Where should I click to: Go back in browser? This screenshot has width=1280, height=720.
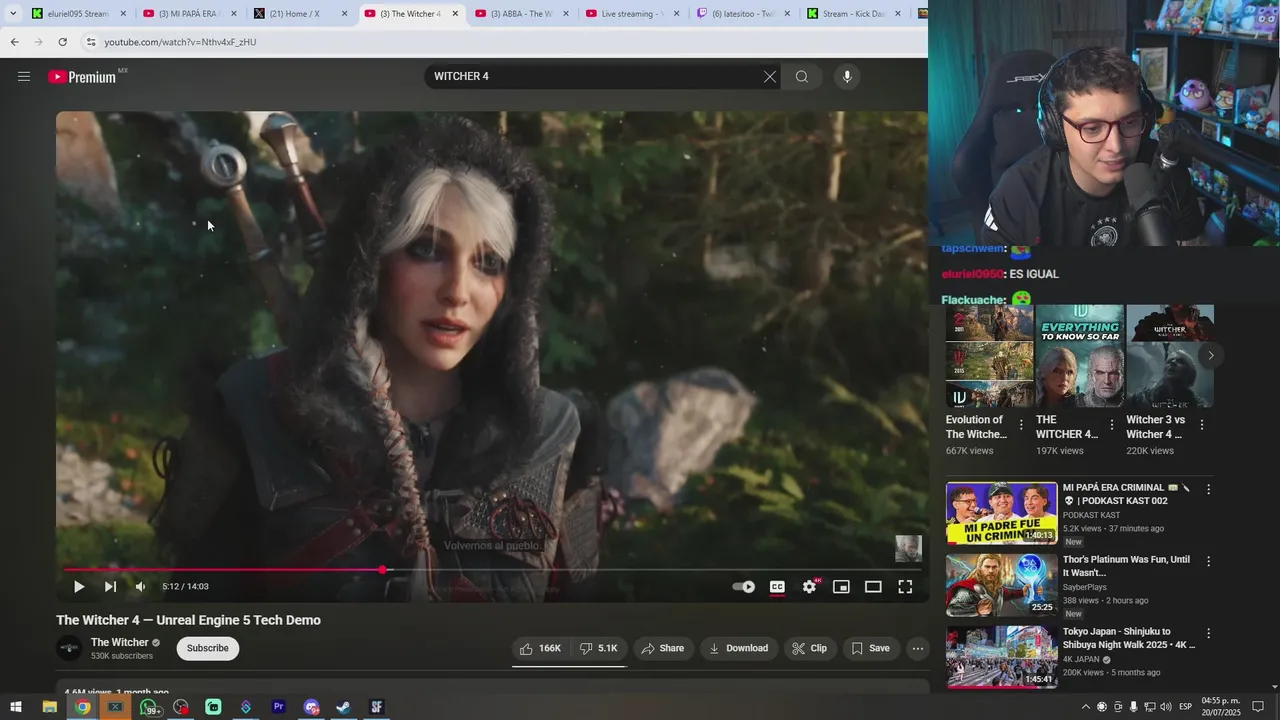point(14,42)
